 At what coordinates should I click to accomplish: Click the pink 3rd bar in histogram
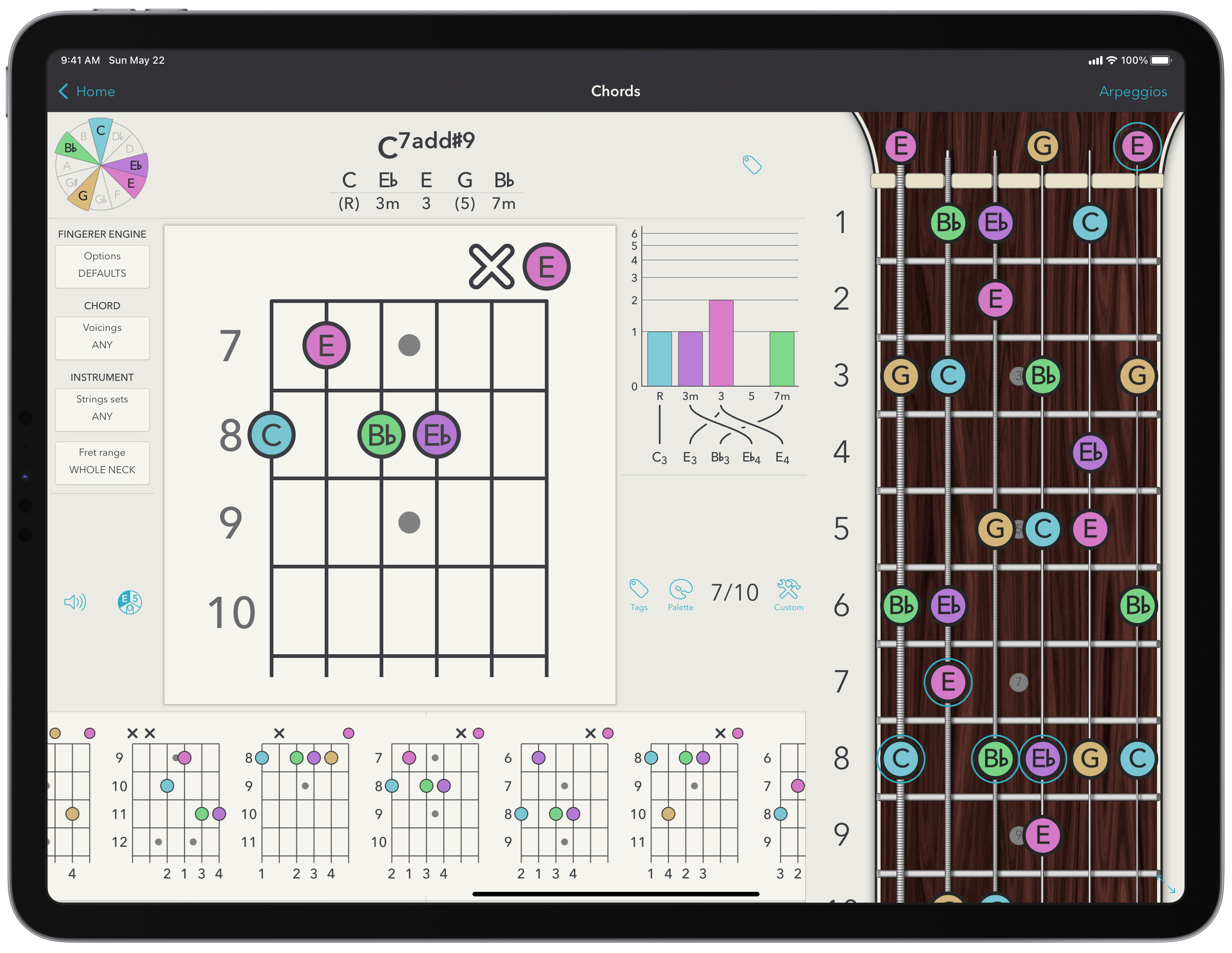coord(721,343)
